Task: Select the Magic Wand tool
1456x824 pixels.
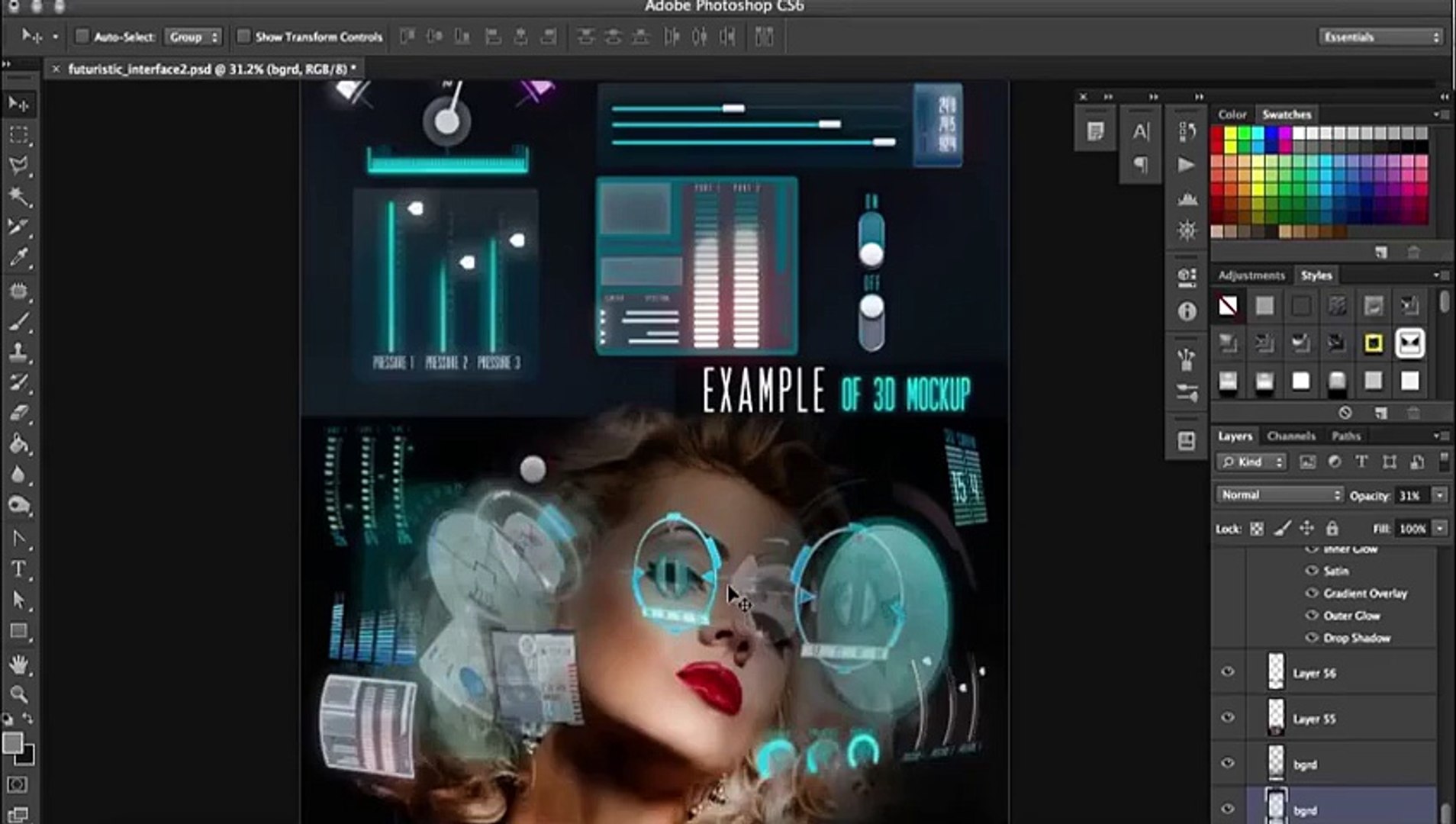Action: [x=18, y=196]
